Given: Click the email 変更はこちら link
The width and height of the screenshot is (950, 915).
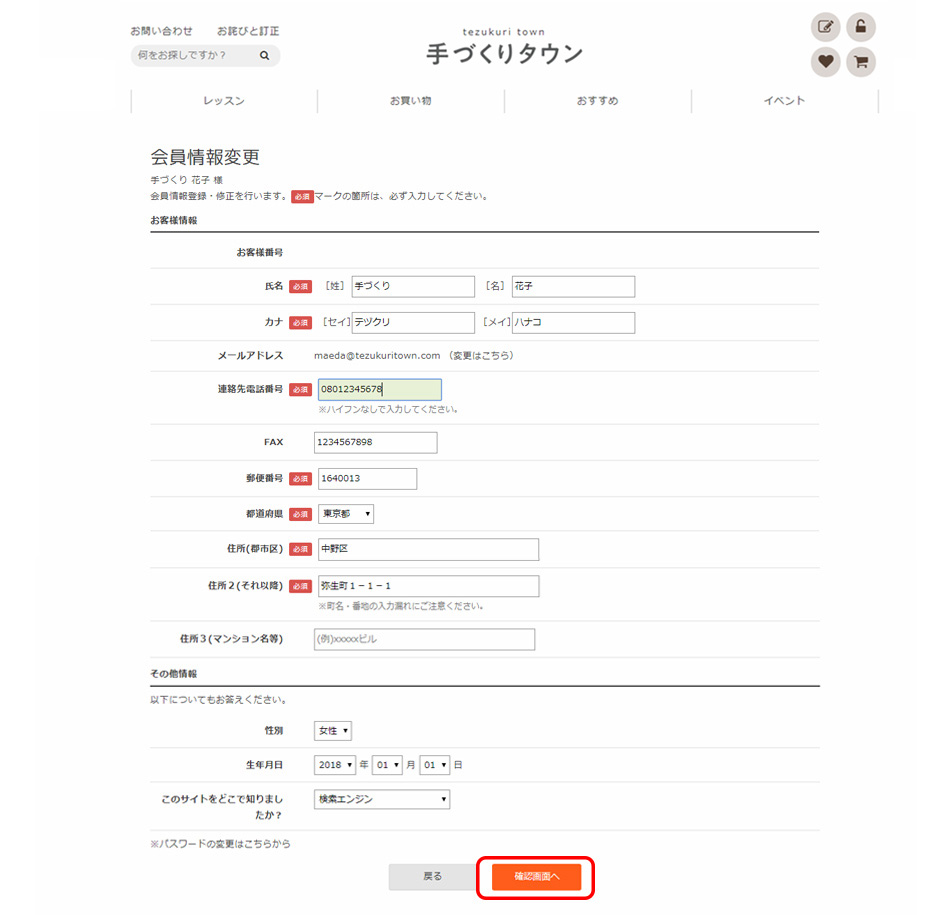Looking at the screenshot, I should [482, 355].
